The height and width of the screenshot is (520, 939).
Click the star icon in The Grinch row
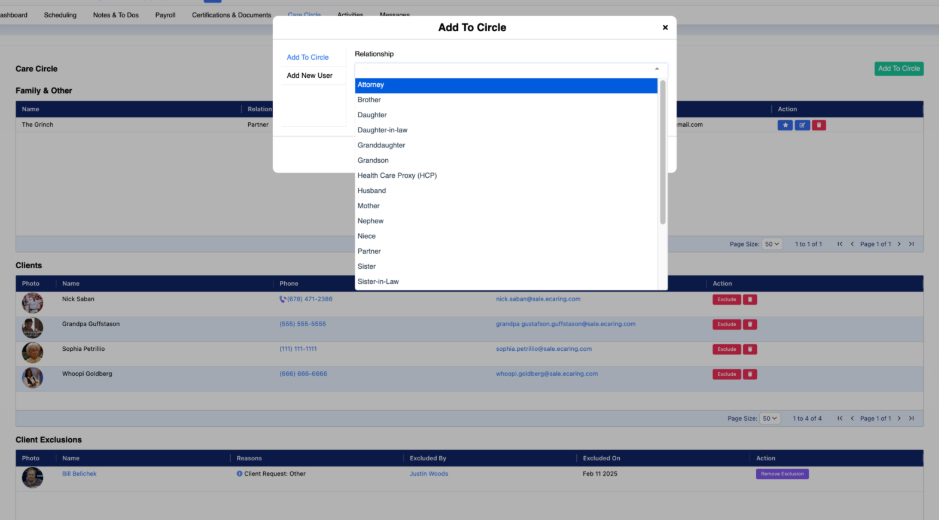[x=784, y=125]
